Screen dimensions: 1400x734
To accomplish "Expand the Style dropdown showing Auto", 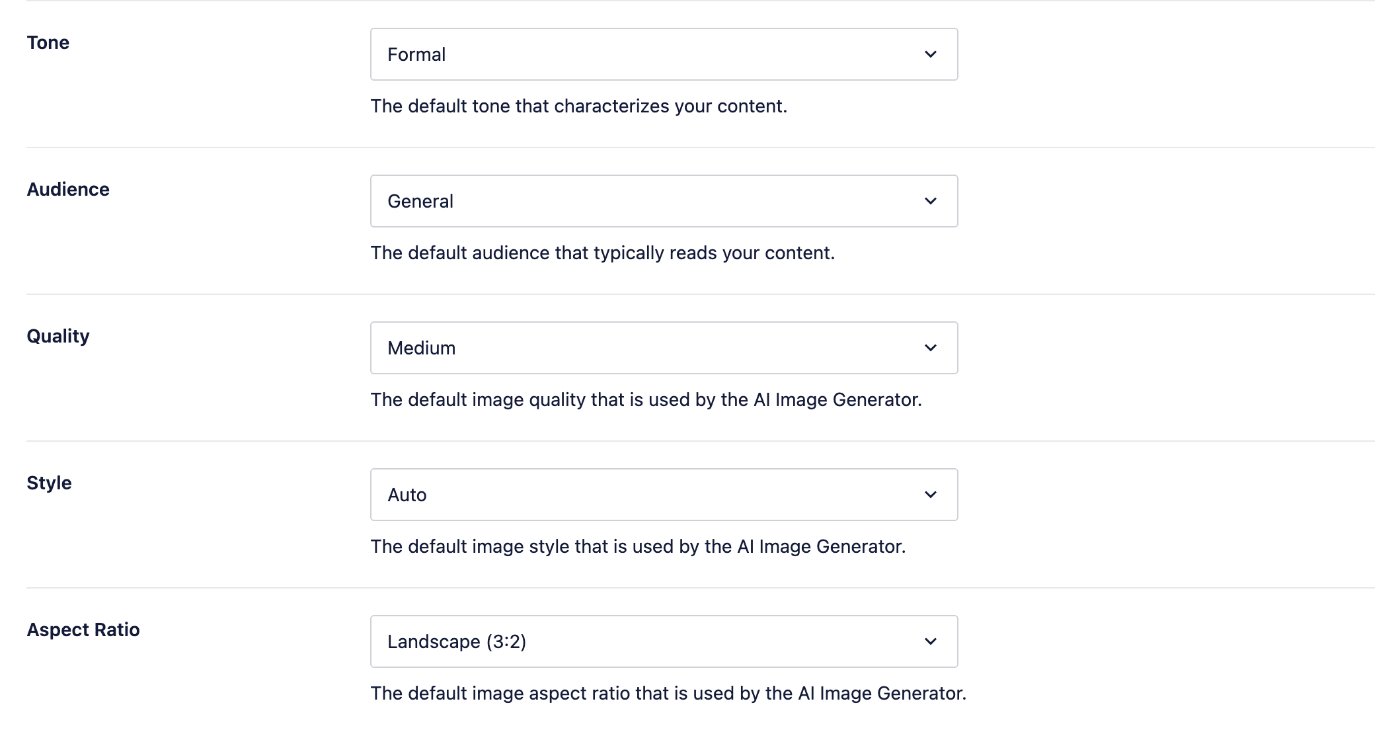I will pos(663,494).
